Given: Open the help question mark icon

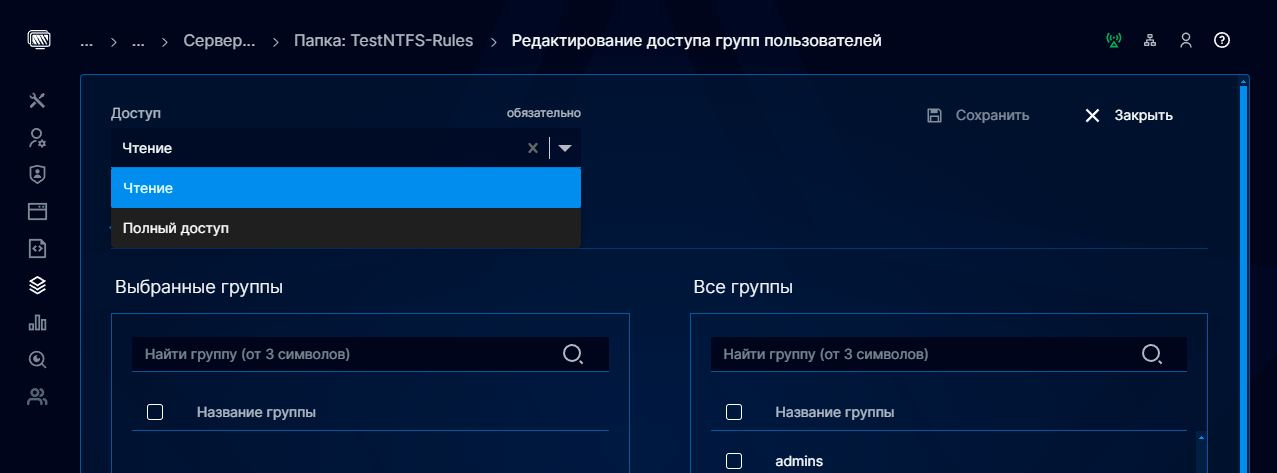Looking at the screenshot, I should (1222, 41).
